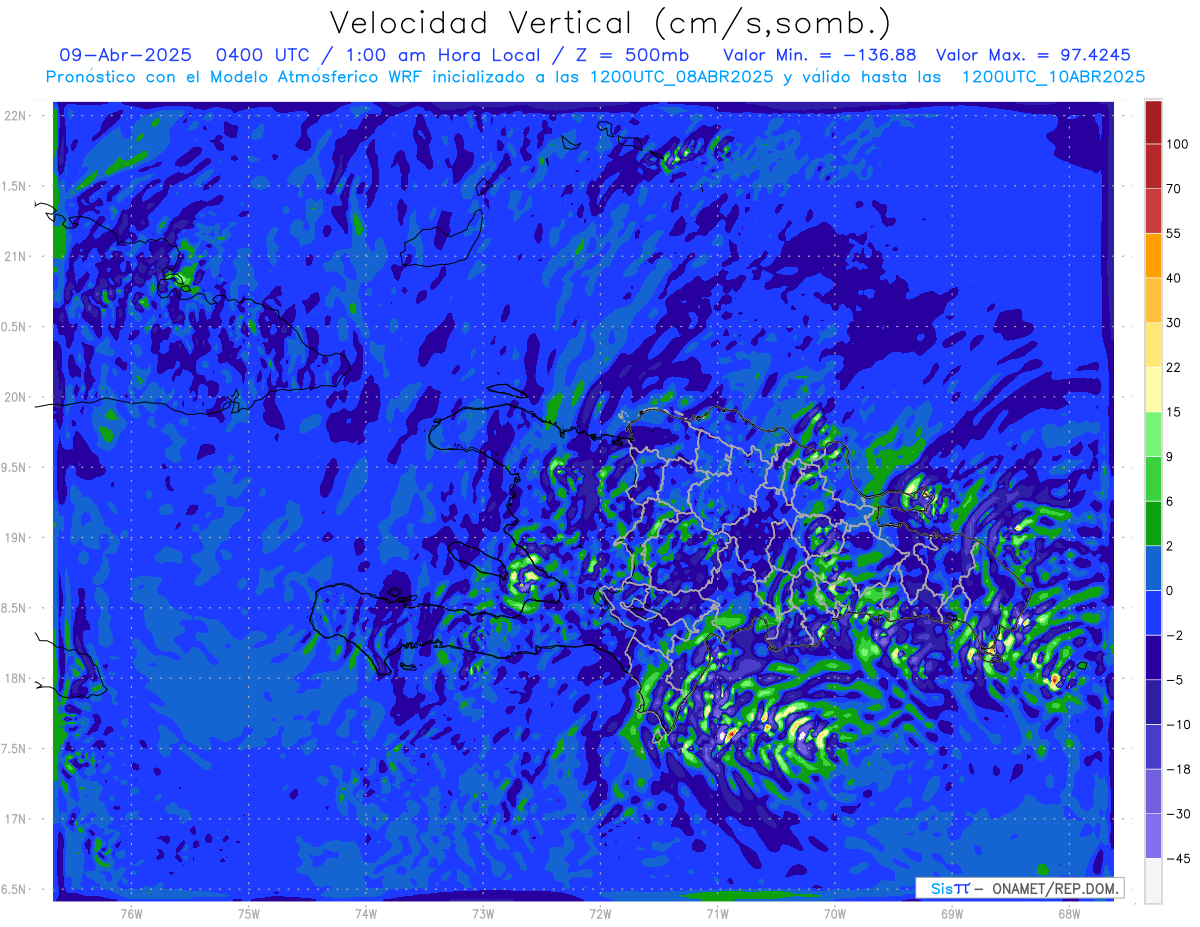
Task: Click the '9.5N' latitude label
Action: point(13,468)
